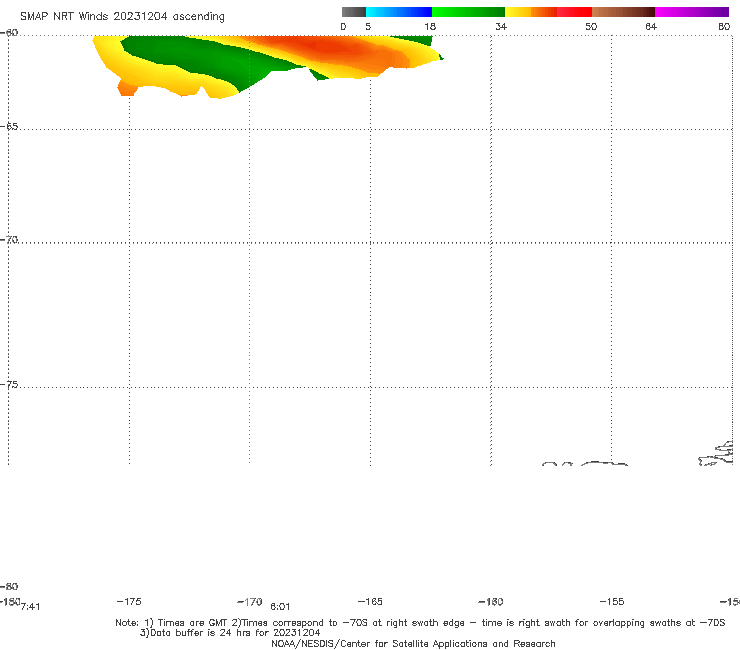The image size is (740, 650).
Task: Click the red segment of the color bar
Action: click(574, 12)
